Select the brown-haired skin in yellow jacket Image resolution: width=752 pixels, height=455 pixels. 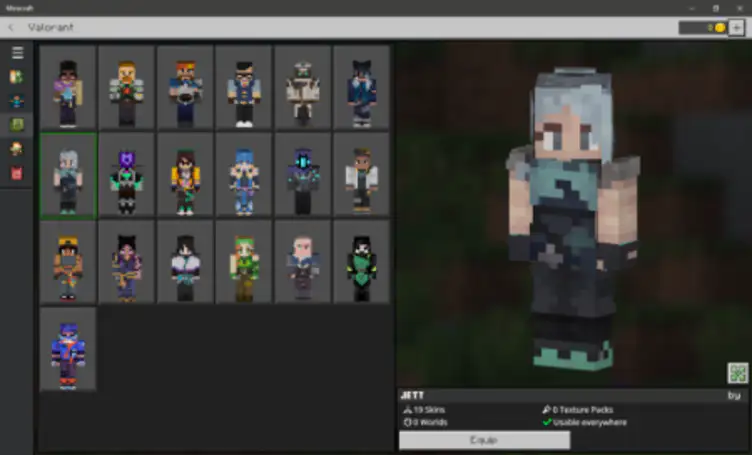pos(185,175)
